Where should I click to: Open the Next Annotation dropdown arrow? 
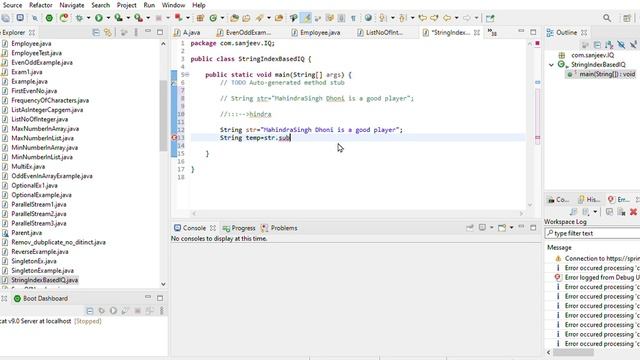pos(393,18)
